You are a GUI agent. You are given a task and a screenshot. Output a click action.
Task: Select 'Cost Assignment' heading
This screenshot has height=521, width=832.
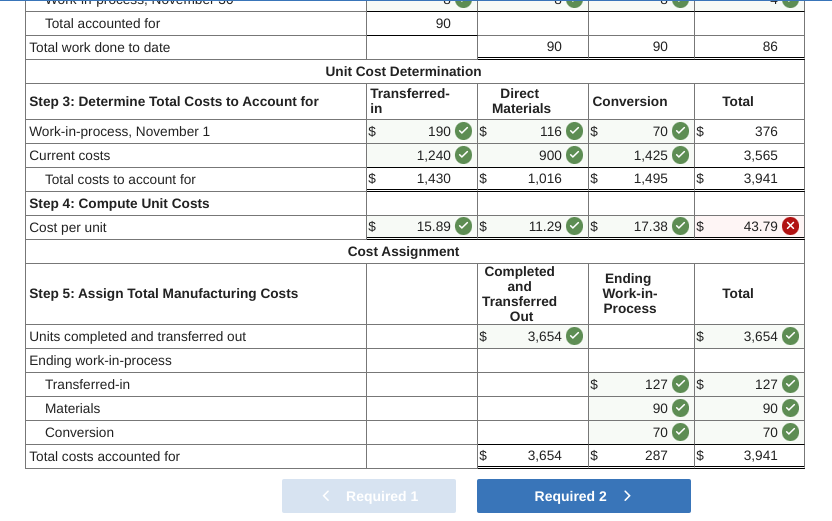coord(403,251)
